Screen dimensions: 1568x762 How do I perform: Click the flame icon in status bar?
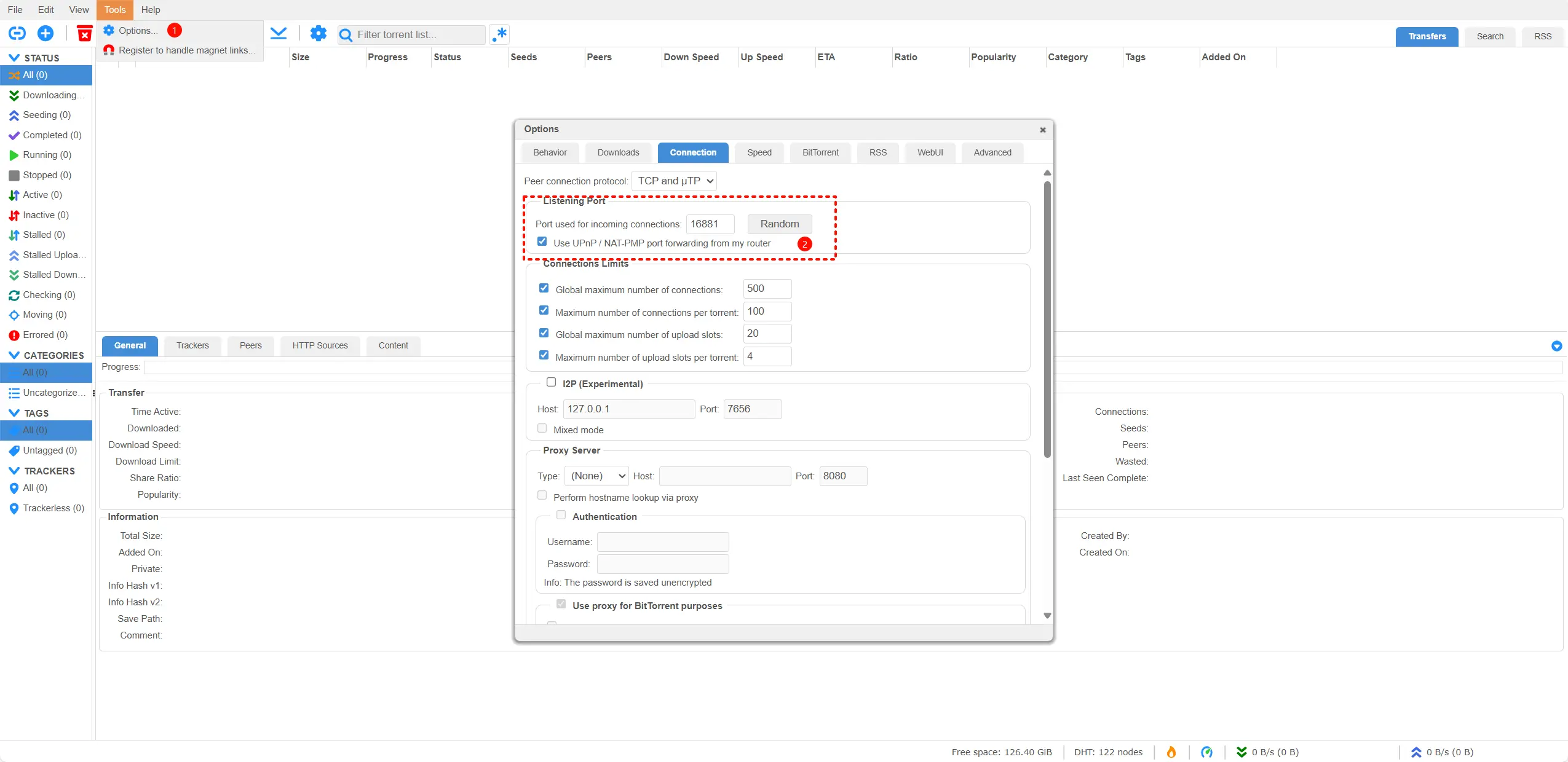(1171, 752)
